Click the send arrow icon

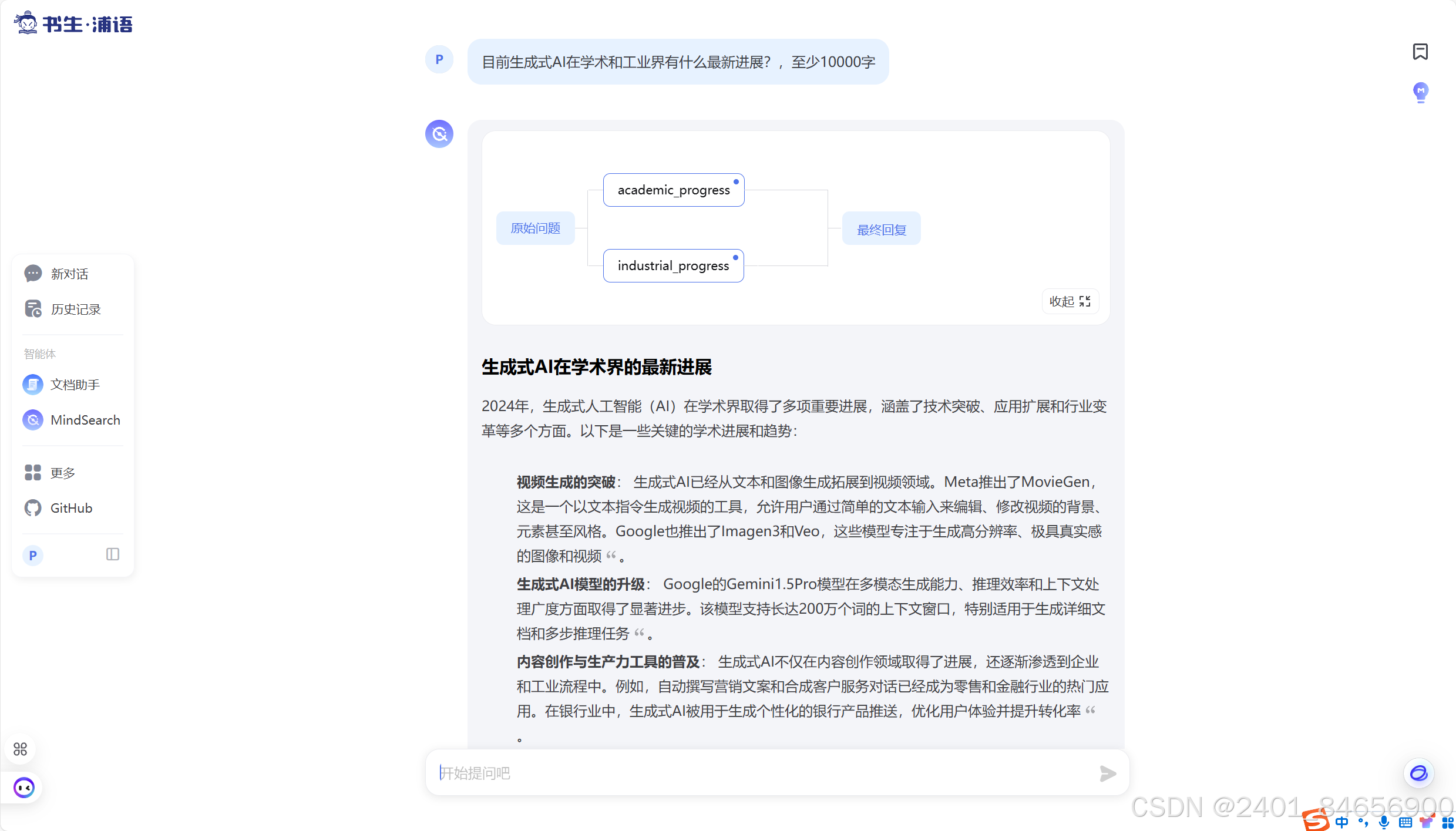coord(1107,773)
